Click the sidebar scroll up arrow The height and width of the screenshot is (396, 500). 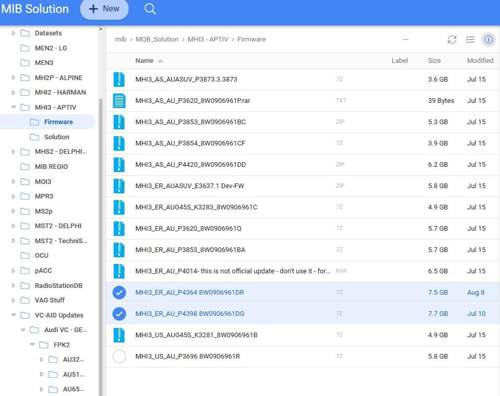[100, 29]
